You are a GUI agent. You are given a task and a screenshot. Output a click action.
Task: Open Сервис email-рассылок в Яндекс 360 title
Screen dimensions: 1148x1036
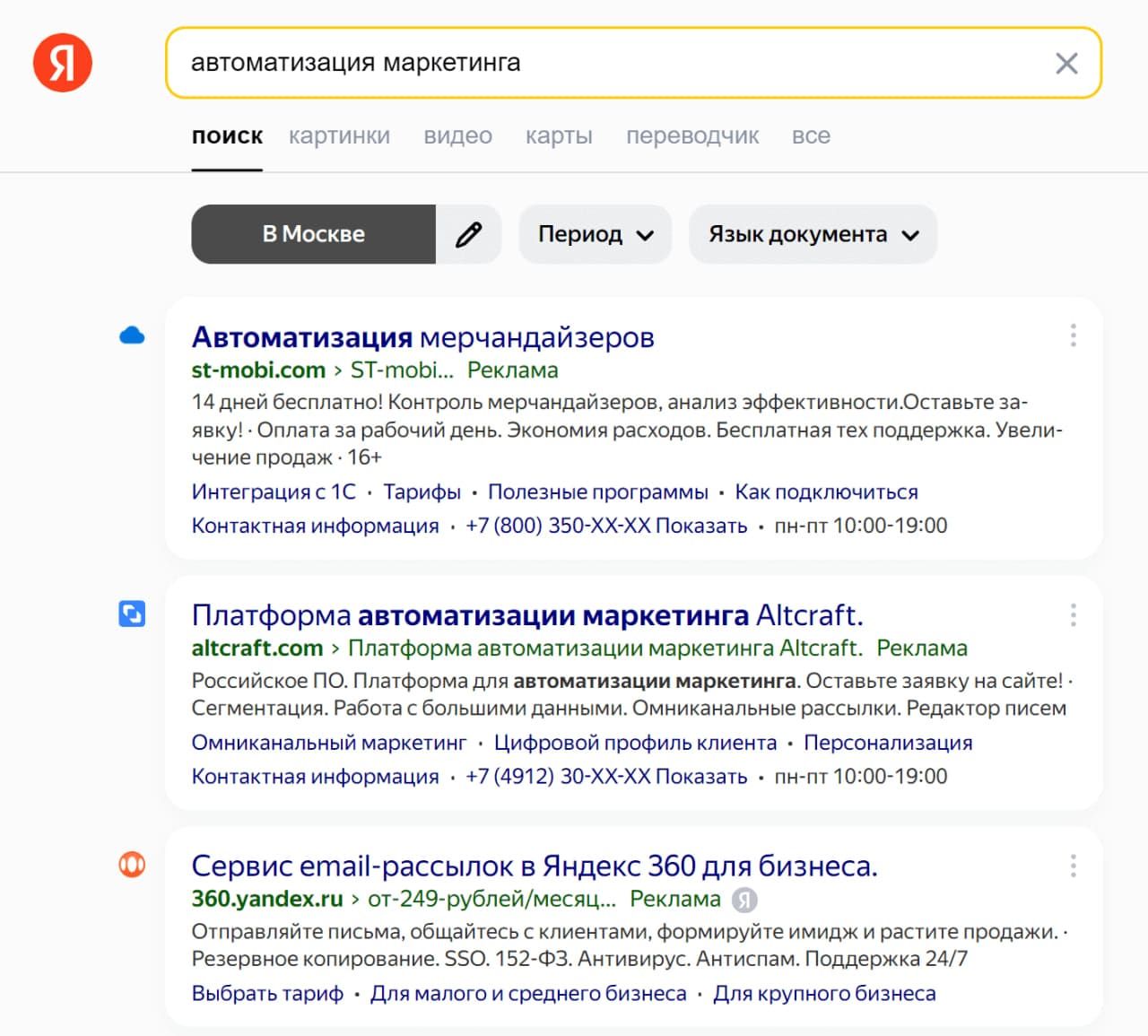535,866
